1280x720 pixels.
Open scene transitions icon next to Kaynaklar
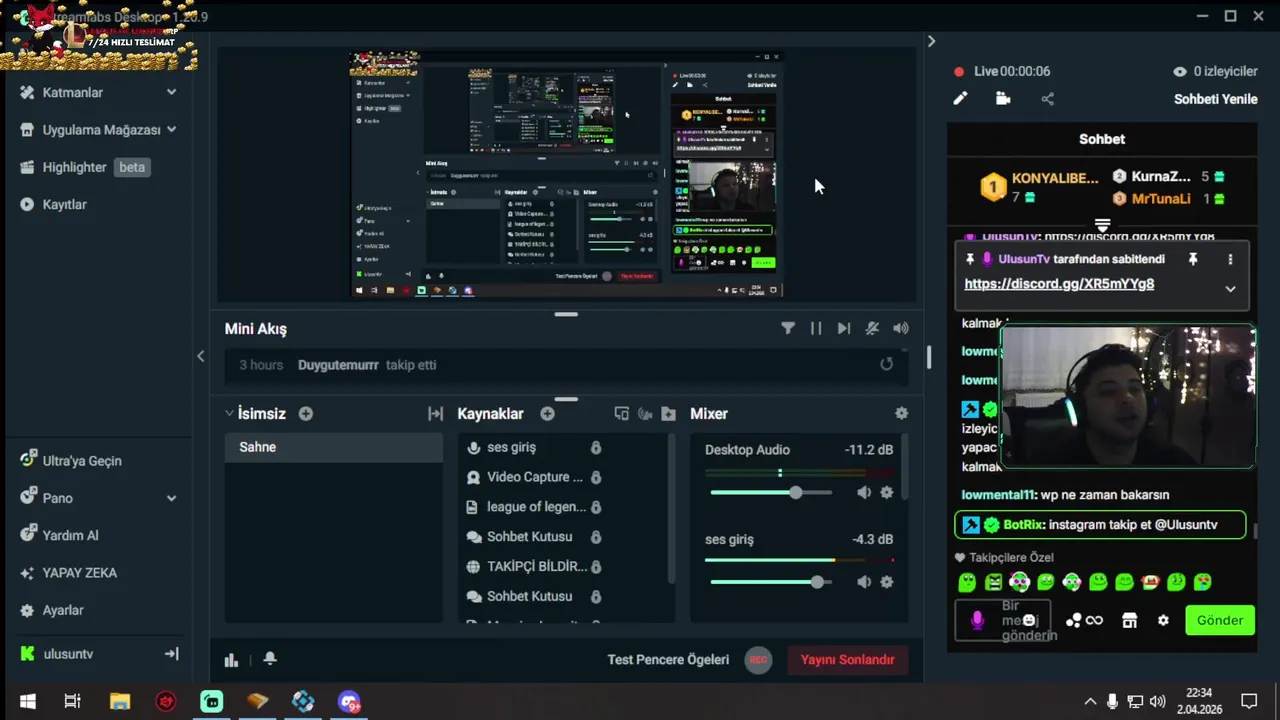tap(435, 413)
